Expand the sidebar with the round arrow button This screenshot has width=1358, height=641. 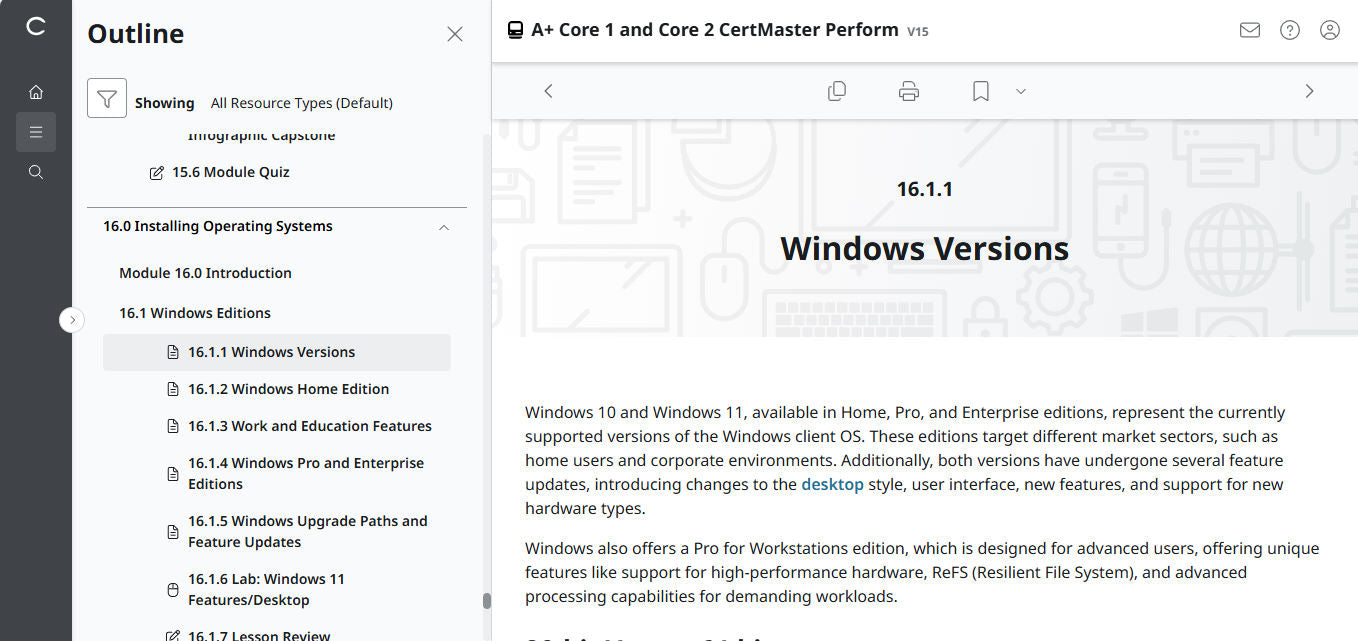pos(72,320)
